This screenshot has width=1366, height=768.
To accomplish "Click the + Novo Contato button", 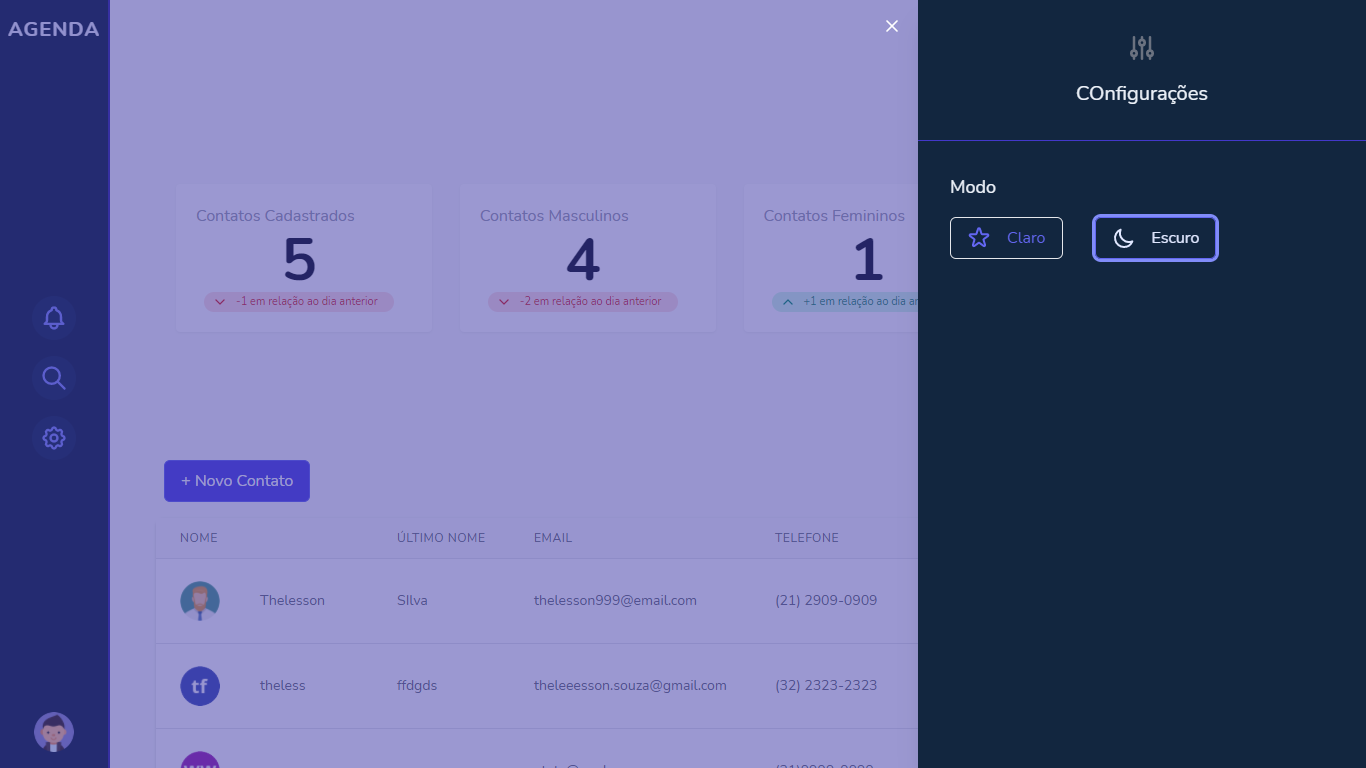I will click(x=237, y=481).
